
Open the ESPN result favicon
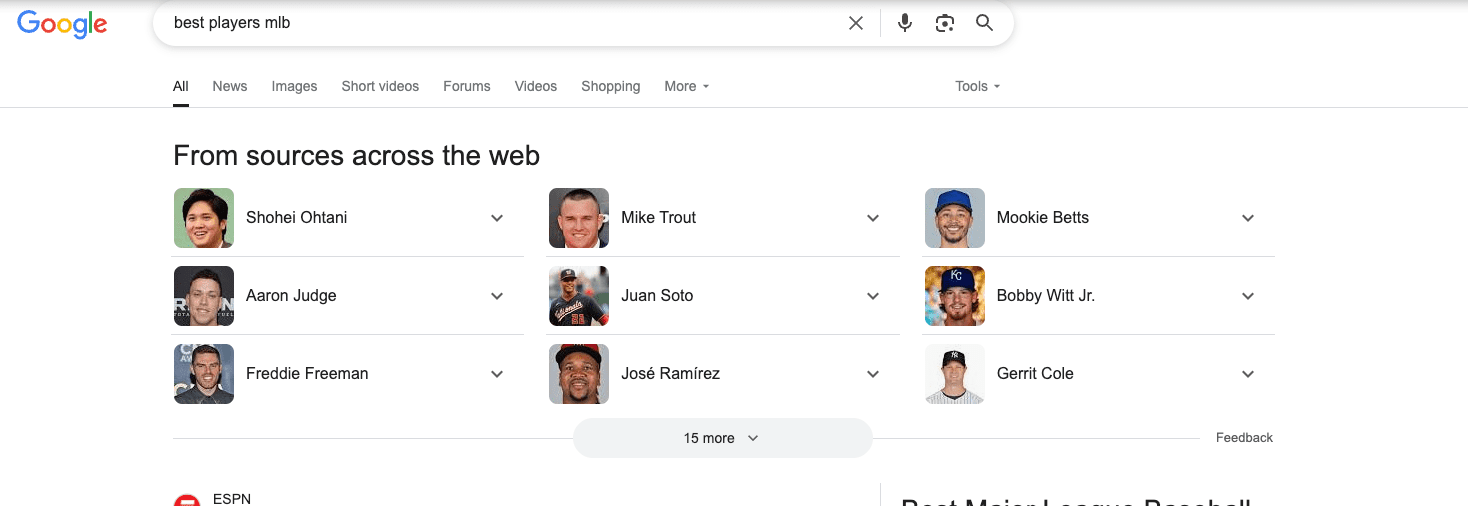coord(187,500)
